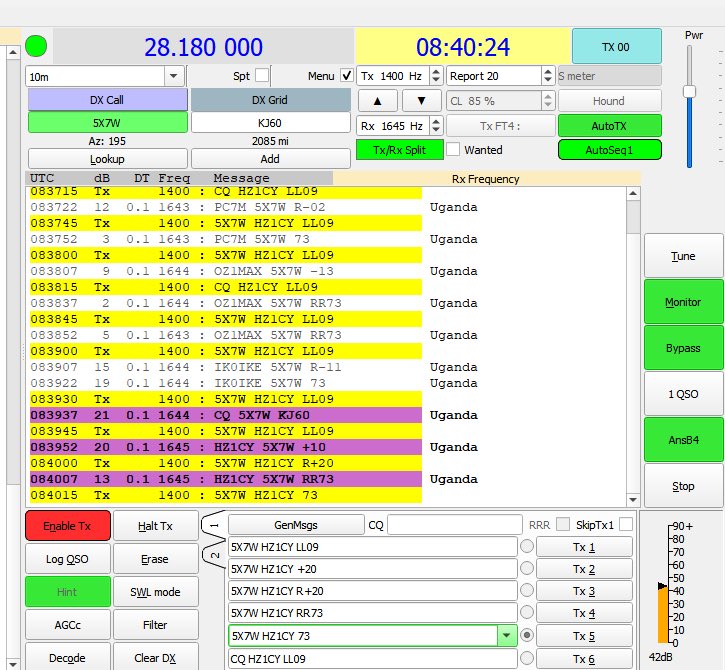Select tab 1 of message panel
This screenshot has height=670, width=725.
214,526
